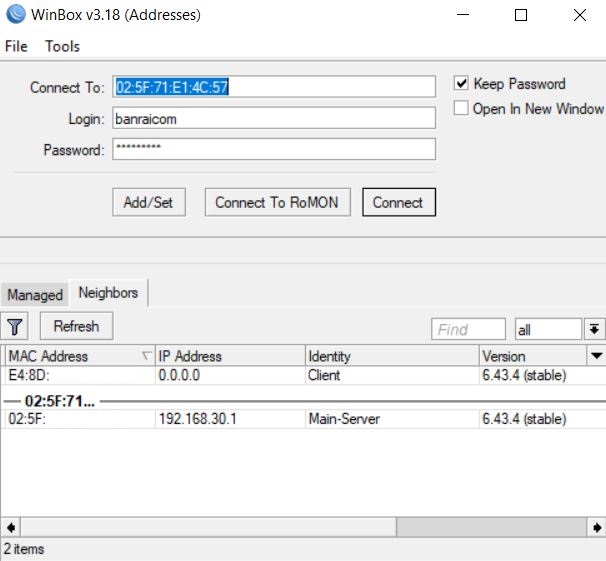
Task: Click the horizontal scrollbar left arrow
Action: coord(11,527)
